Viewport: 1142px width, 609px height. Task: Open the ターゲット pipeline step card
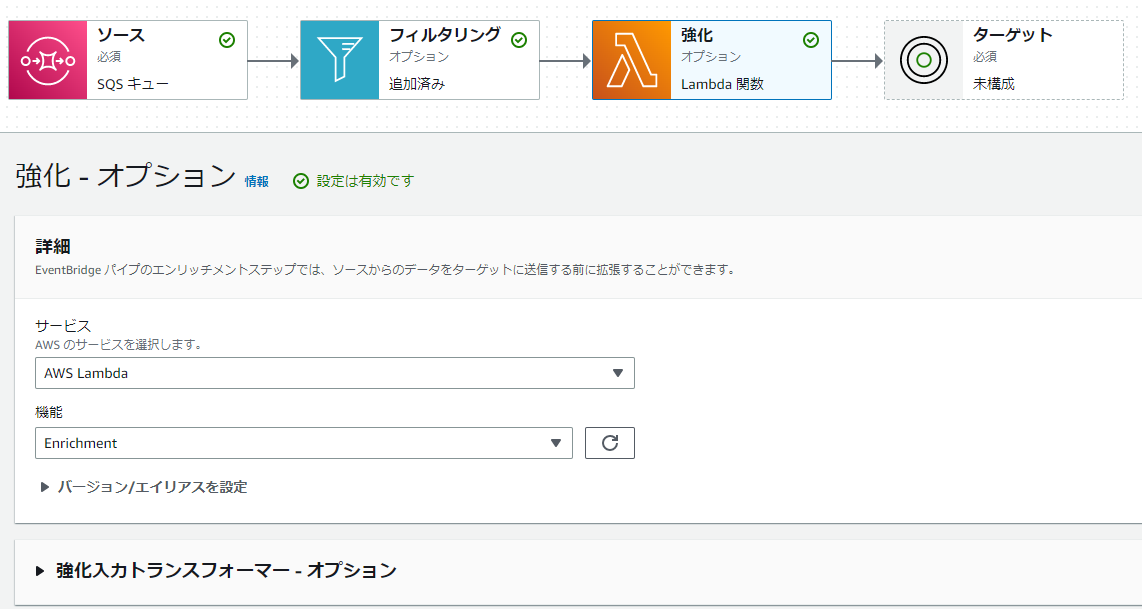click(1004, 60)
